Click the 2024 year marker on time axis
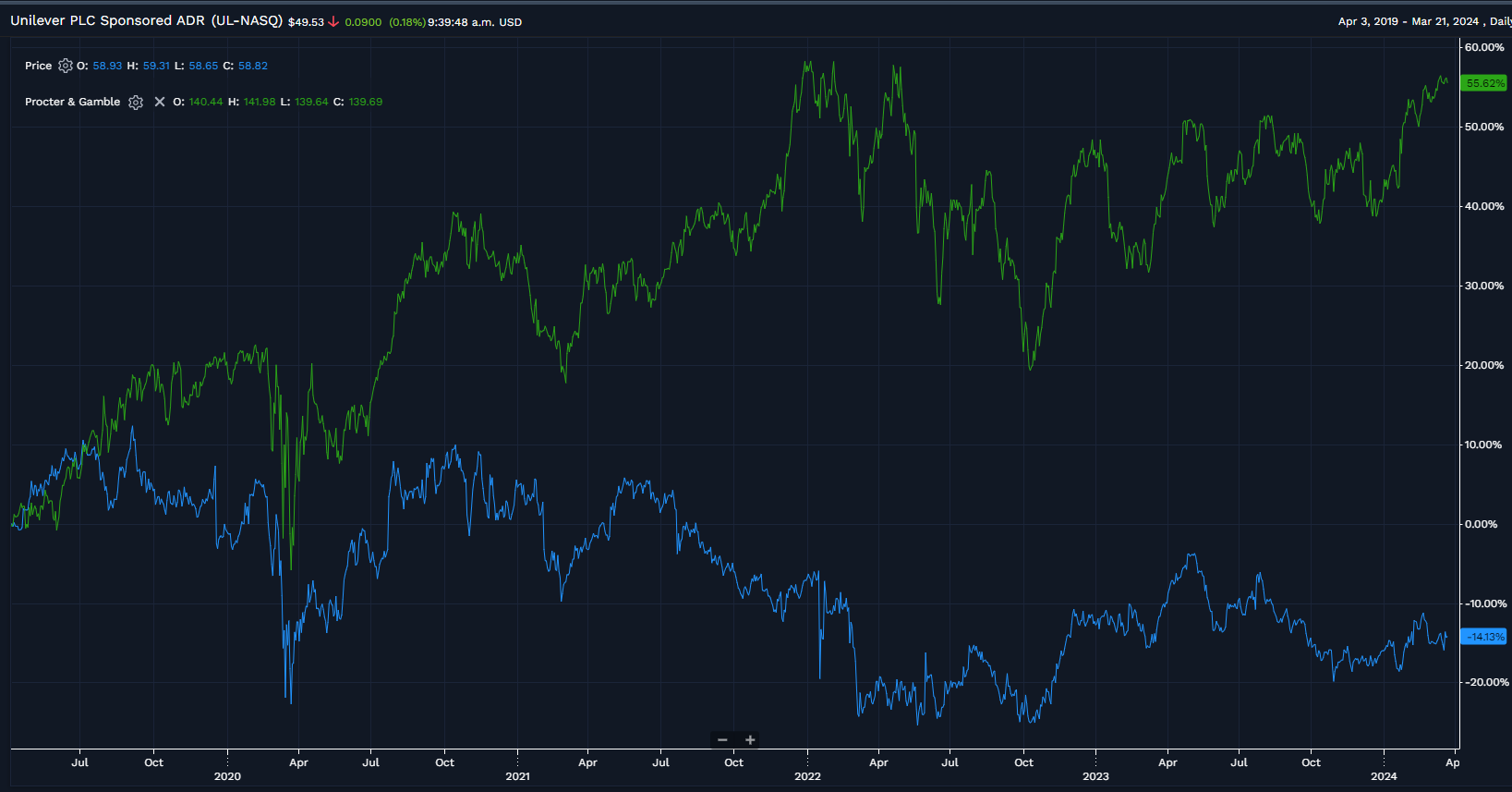The height and width of the screenshot is (792, 1512). coord(1384,776)
